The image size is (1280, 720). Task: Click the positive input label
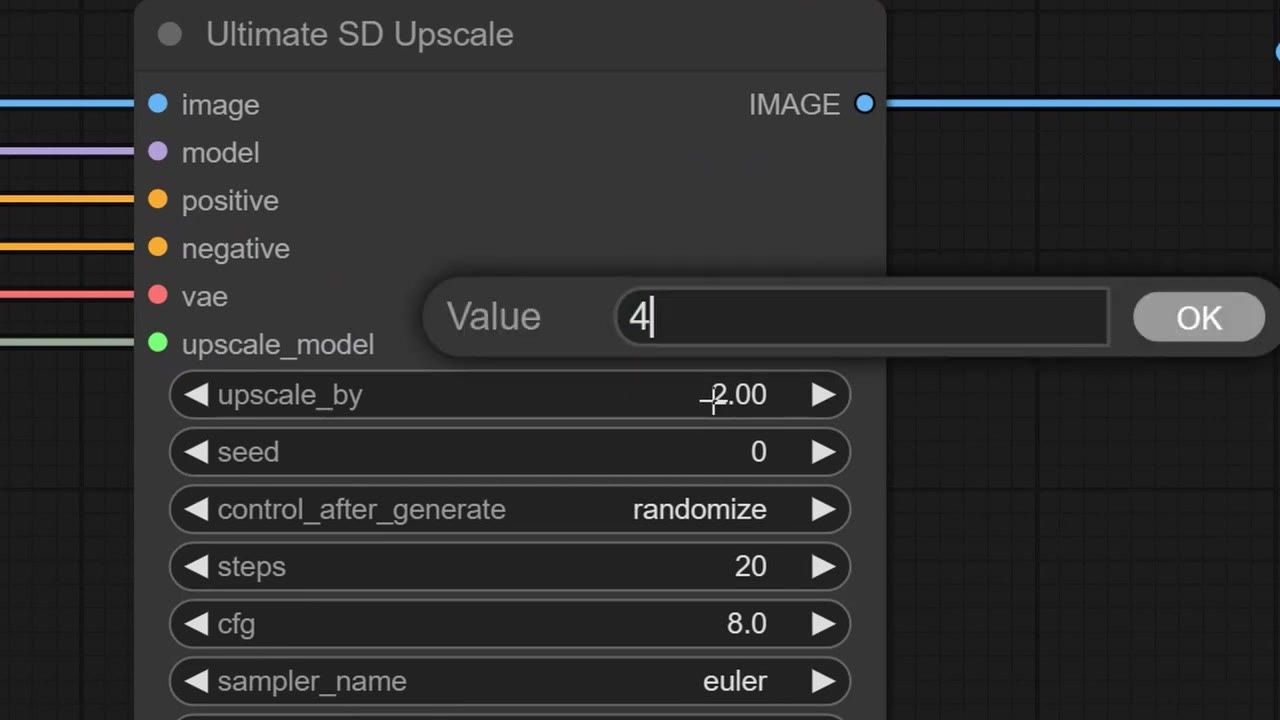pos(230,200)
